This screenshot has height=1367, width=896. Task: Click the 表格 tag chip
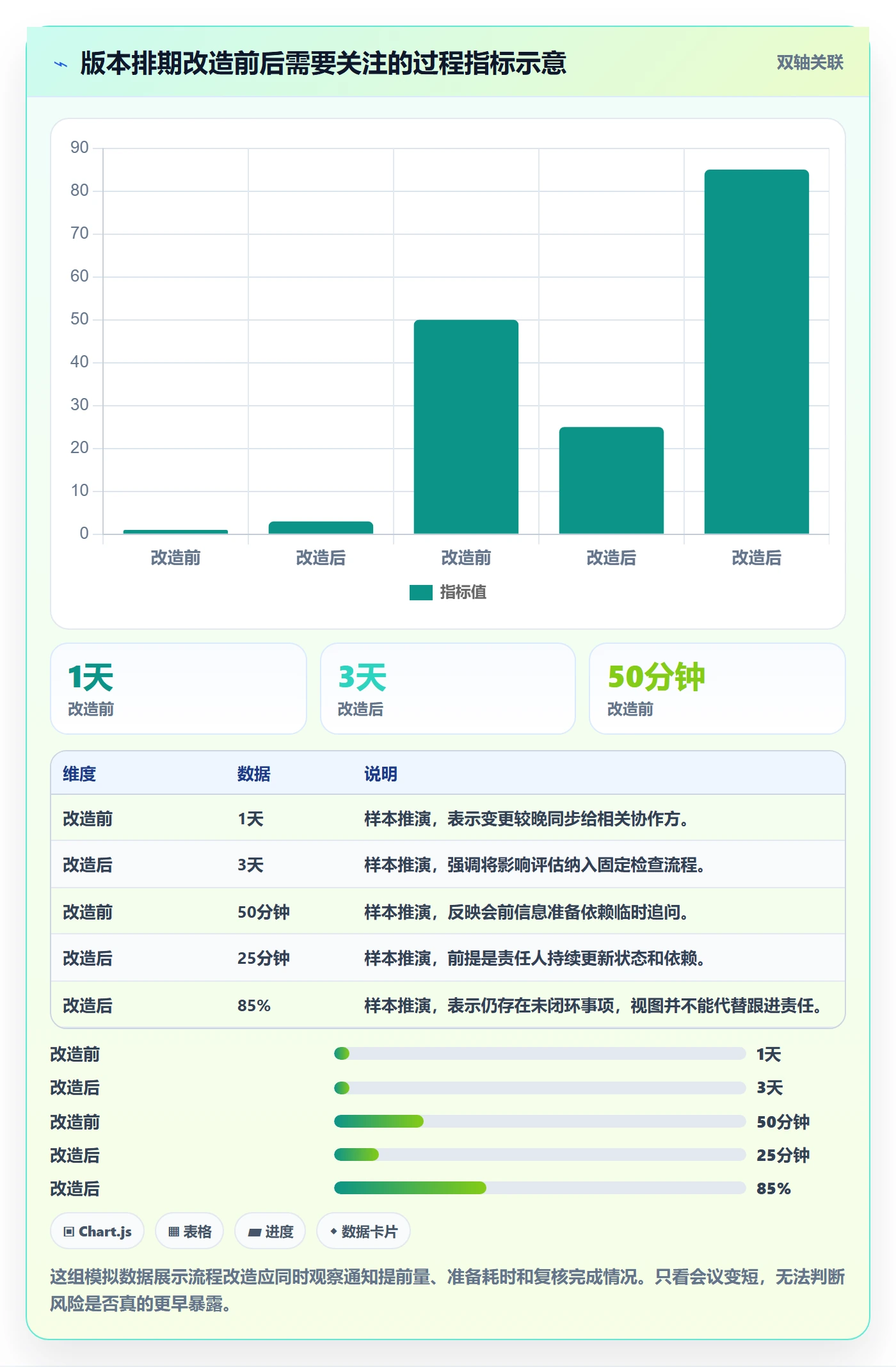tap(189, 1231)
